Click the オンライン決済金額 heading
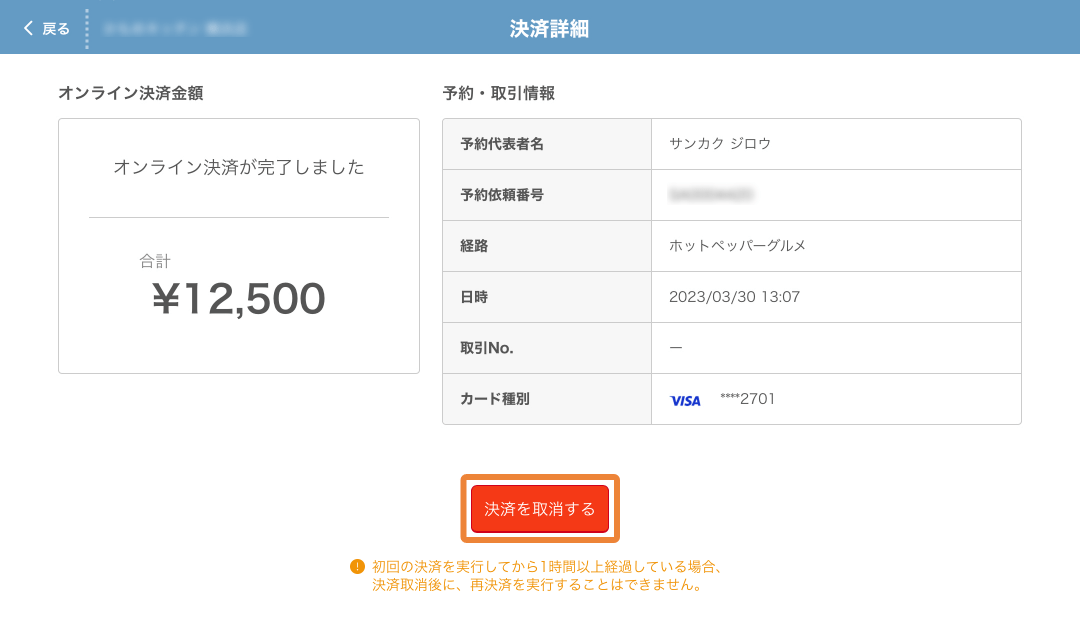The width and height of the screenshot is (1080, 630). [131, 93]
